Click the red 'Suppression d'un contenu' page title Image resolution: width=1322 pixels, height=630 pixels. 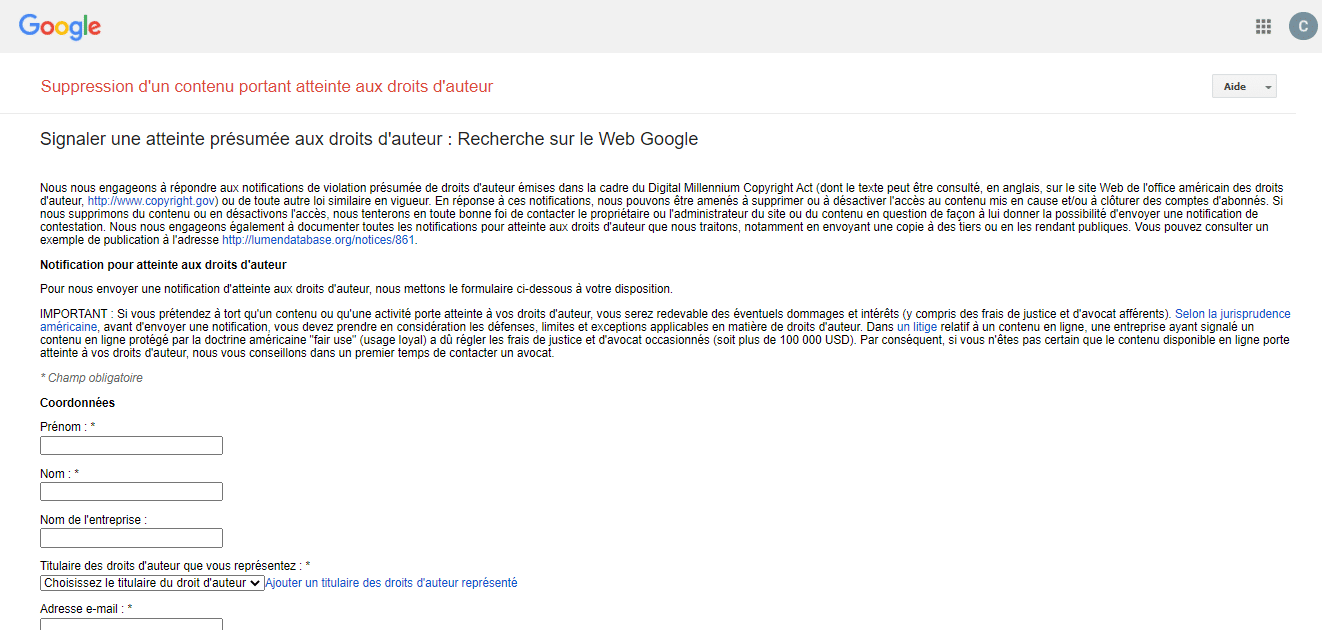click(x=267, y=87)
